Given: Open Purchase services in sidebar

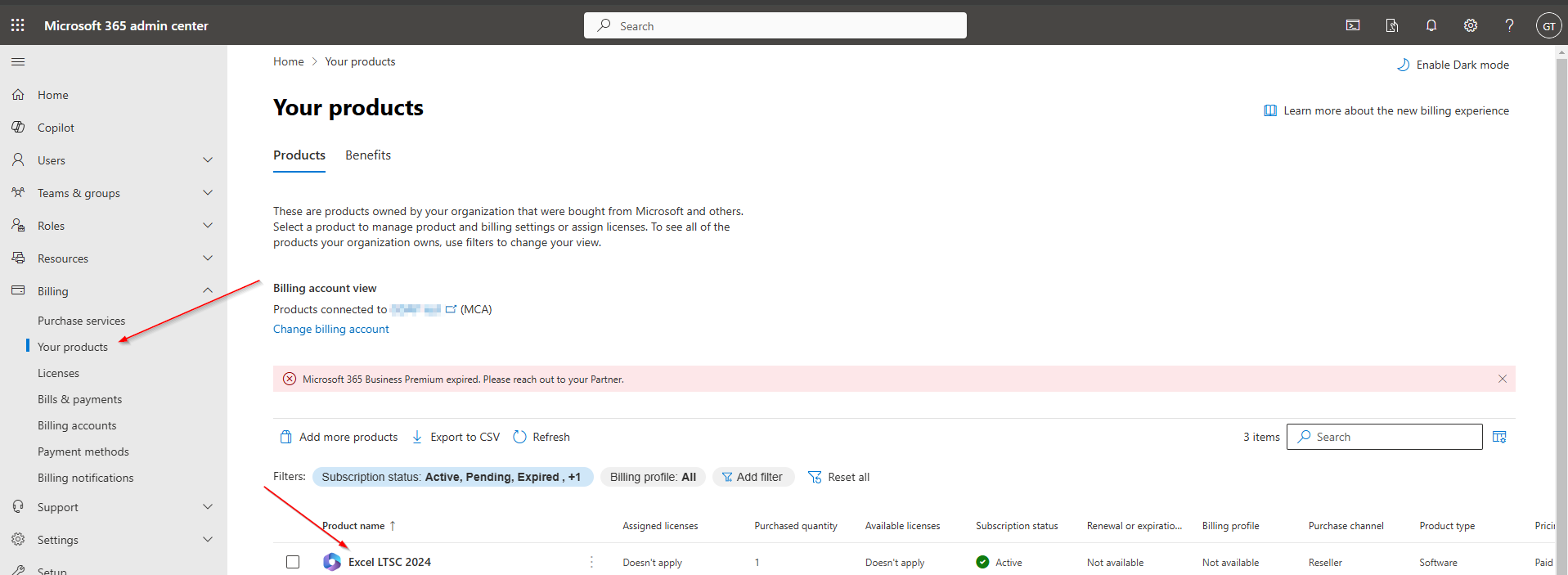Looking at the screenshot, I should coord(82,321).
